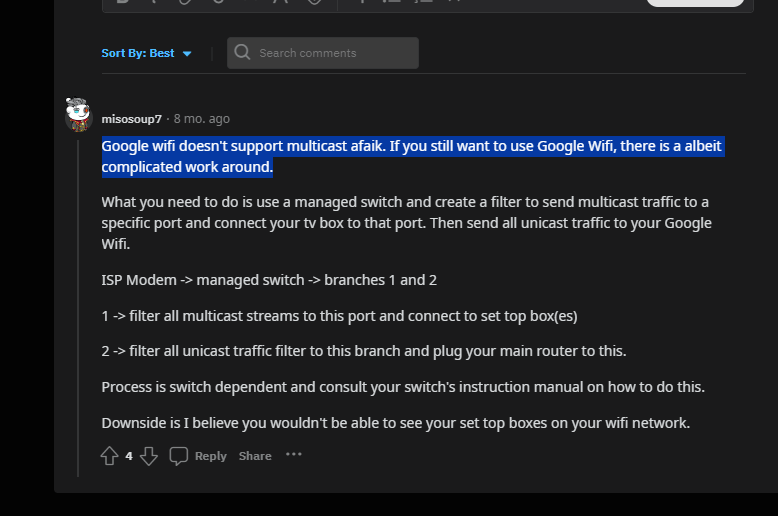The height and width of the screenshot is (516, 778).
Task: Open misosoup7's avatar
Action: coord(78,115)
